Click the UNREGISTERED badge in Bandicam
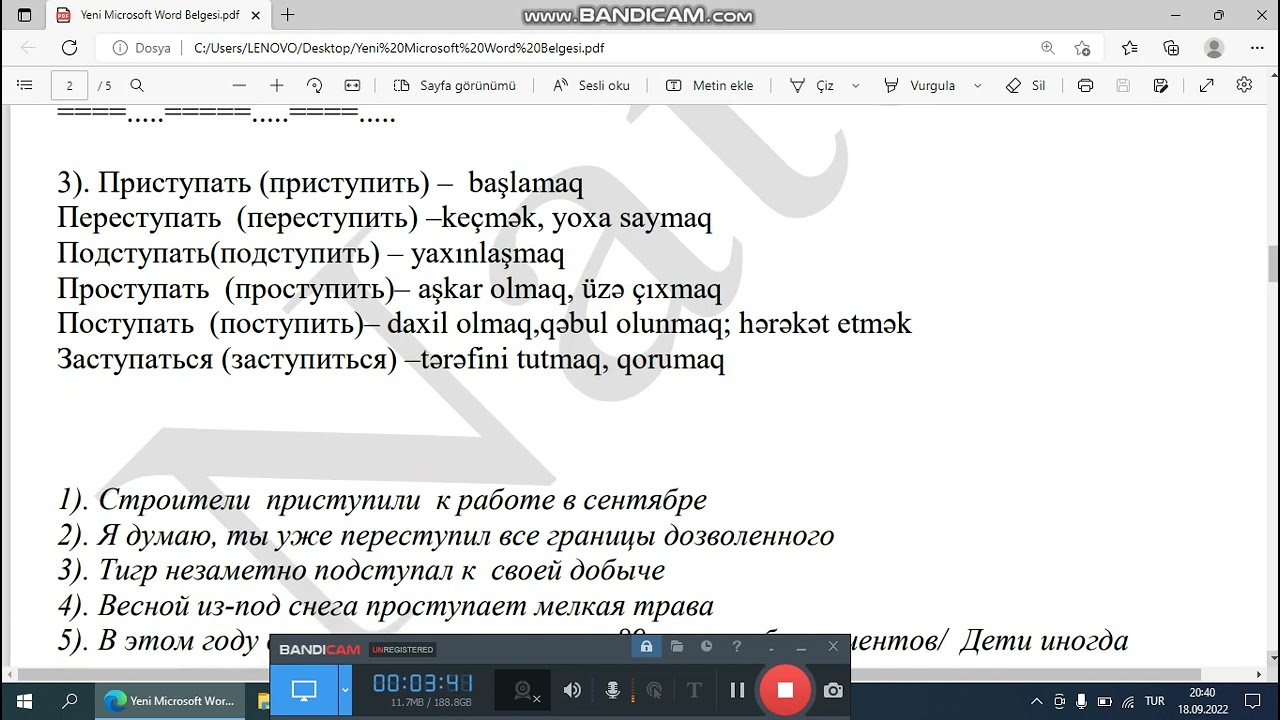The width and height of the screenshot is (1280, 720). 403,649
